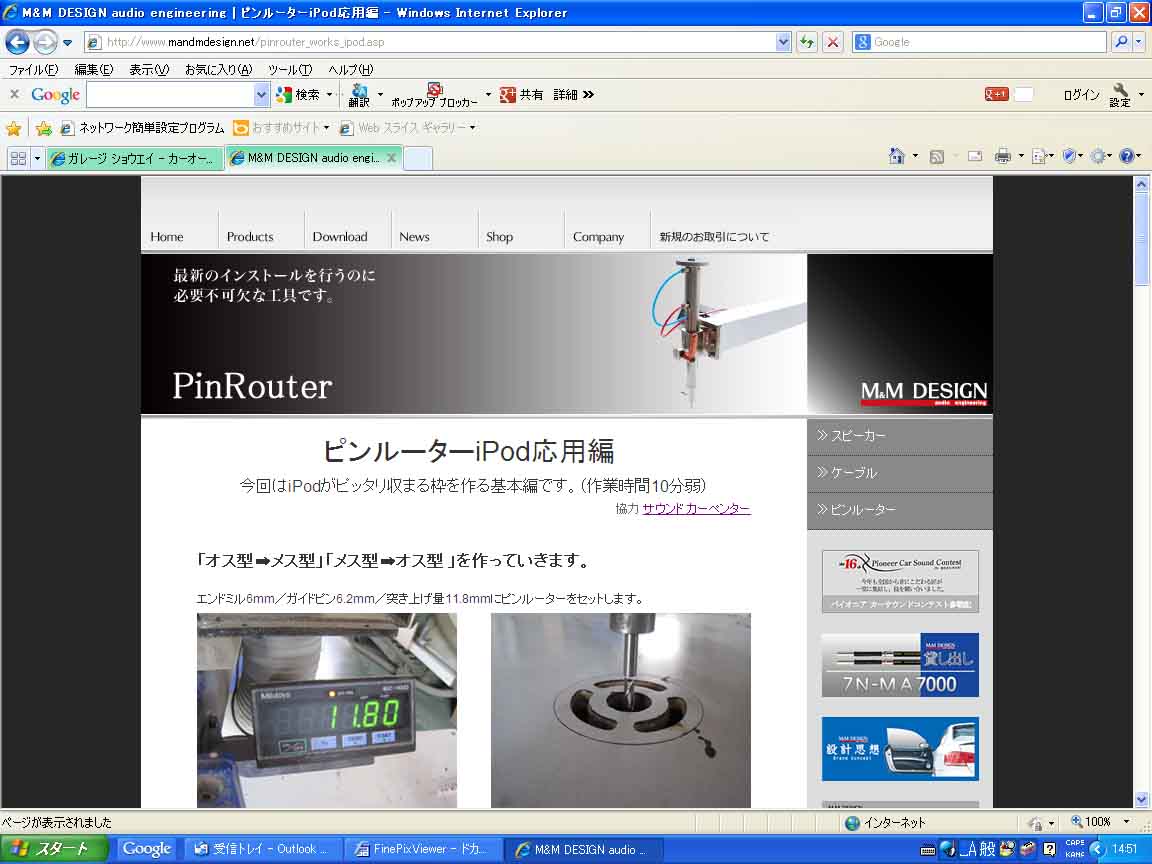Screen dimensions: 1152x864
Task: Open the Shop navigation link
Action: [x=499, y=237]
